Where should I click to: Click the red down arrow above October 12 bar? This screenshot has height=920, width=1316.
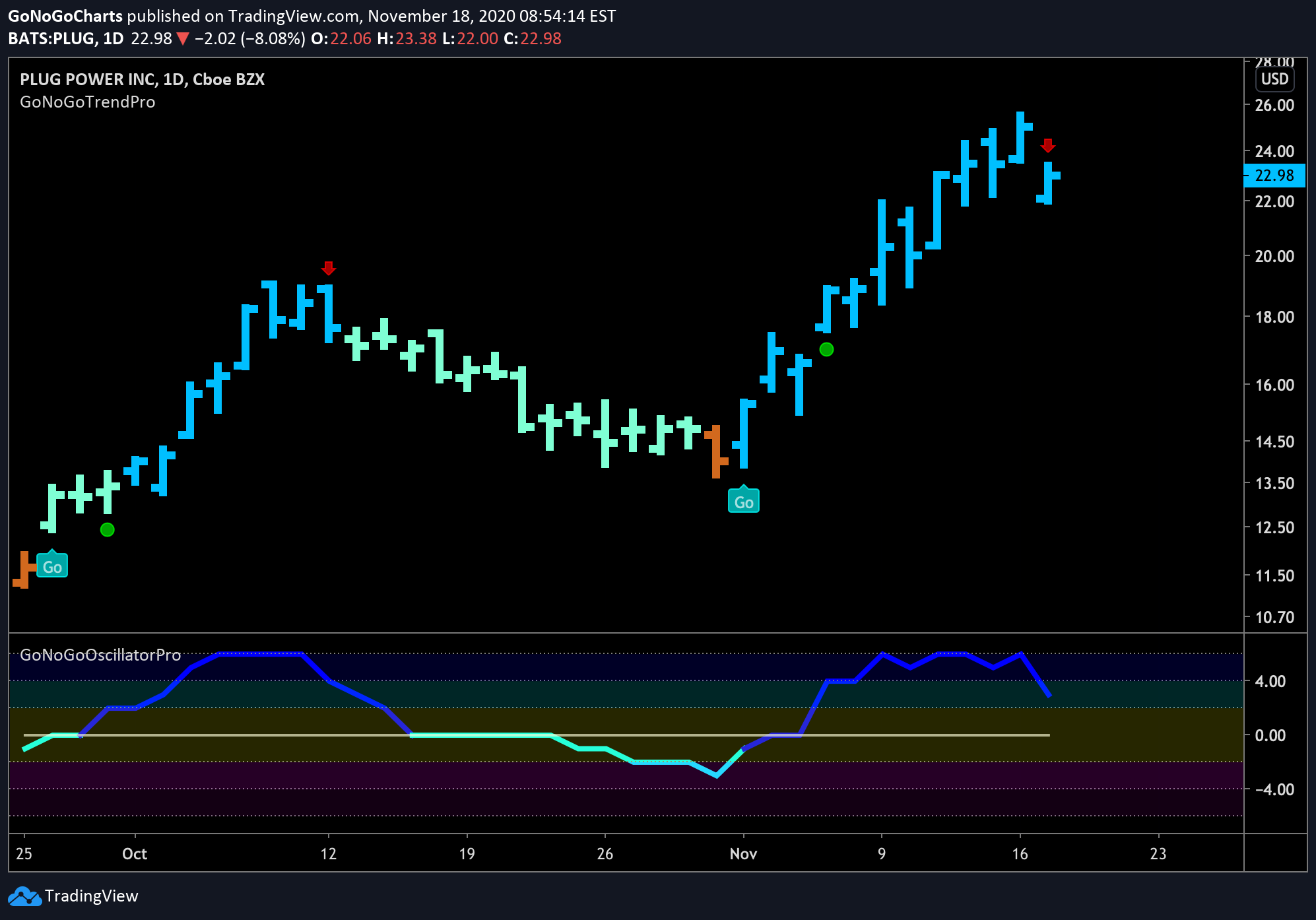329,269
